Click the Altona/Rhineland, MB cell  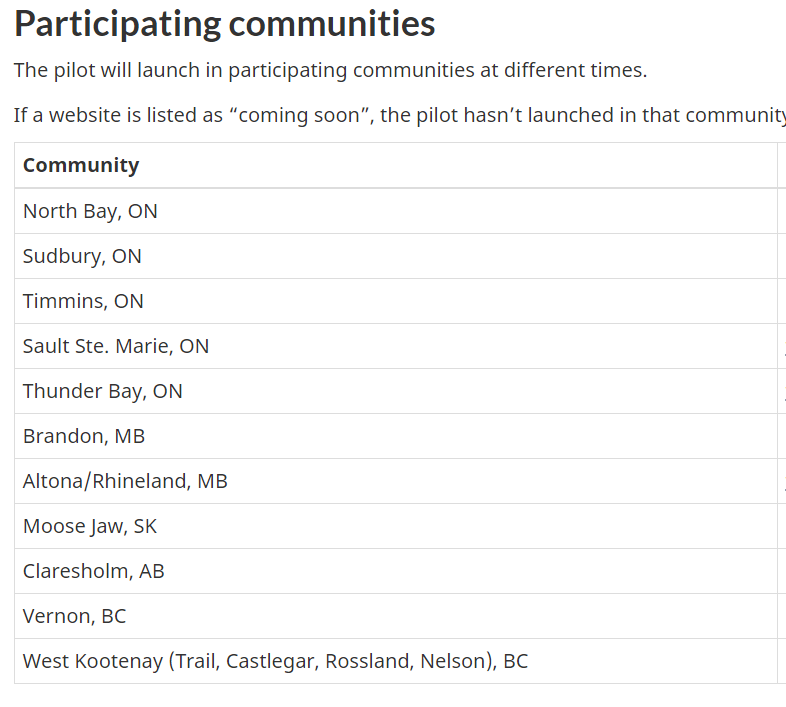(396, 481)
